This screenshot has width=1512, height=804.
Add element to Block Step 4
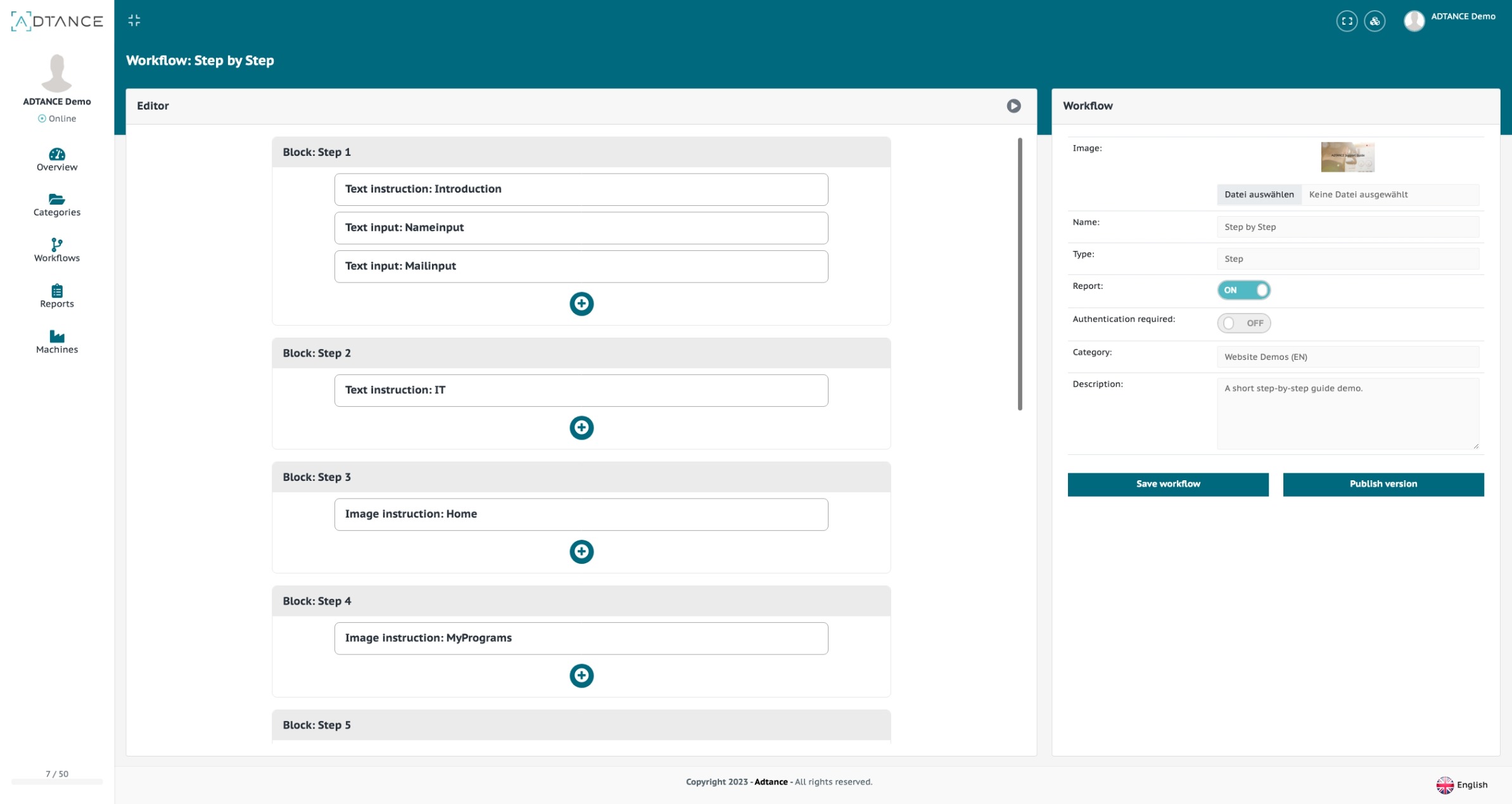point(581,675)
